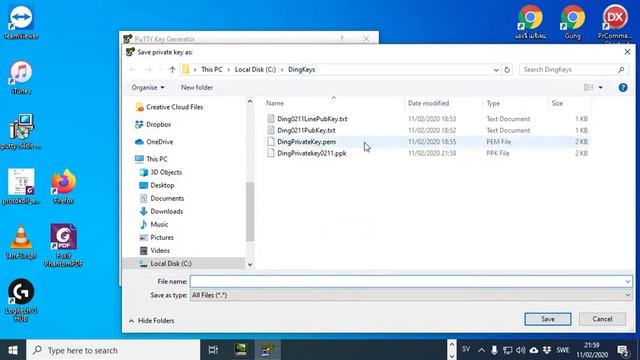Open Task View on taskbar
The image size is (640, 360).
[x=213, y=350]
